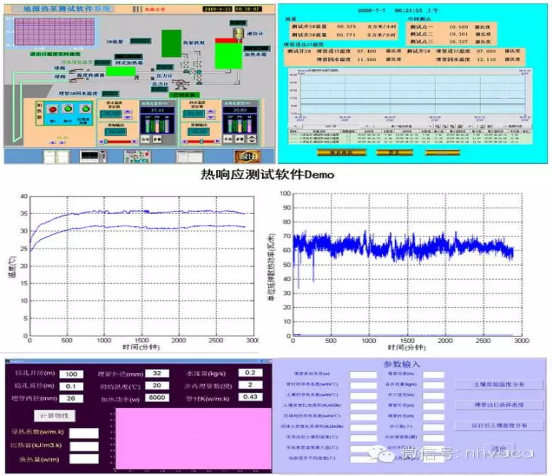
Task: Click the first yellow button in cyan window
Action: (x=341, y=152)
